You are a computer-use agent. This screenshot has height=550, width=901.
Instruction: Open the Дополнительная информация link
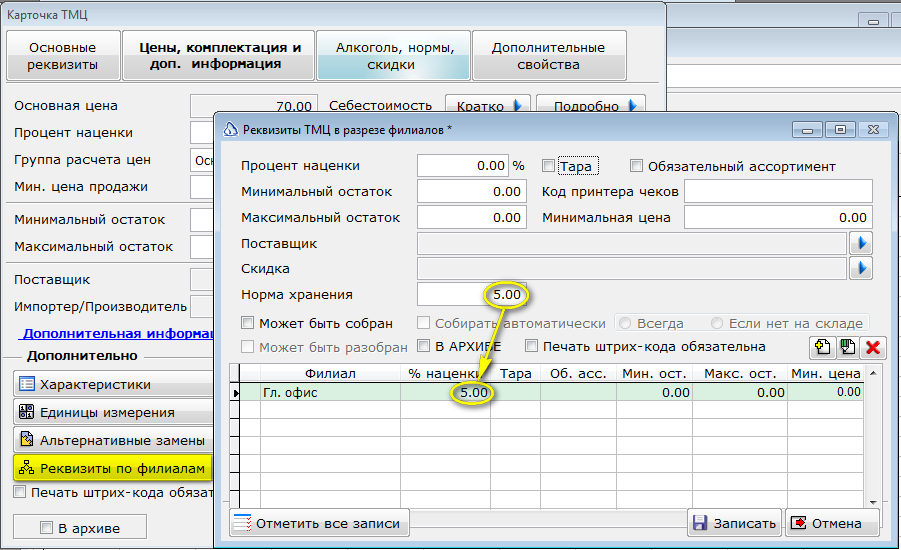118,334
